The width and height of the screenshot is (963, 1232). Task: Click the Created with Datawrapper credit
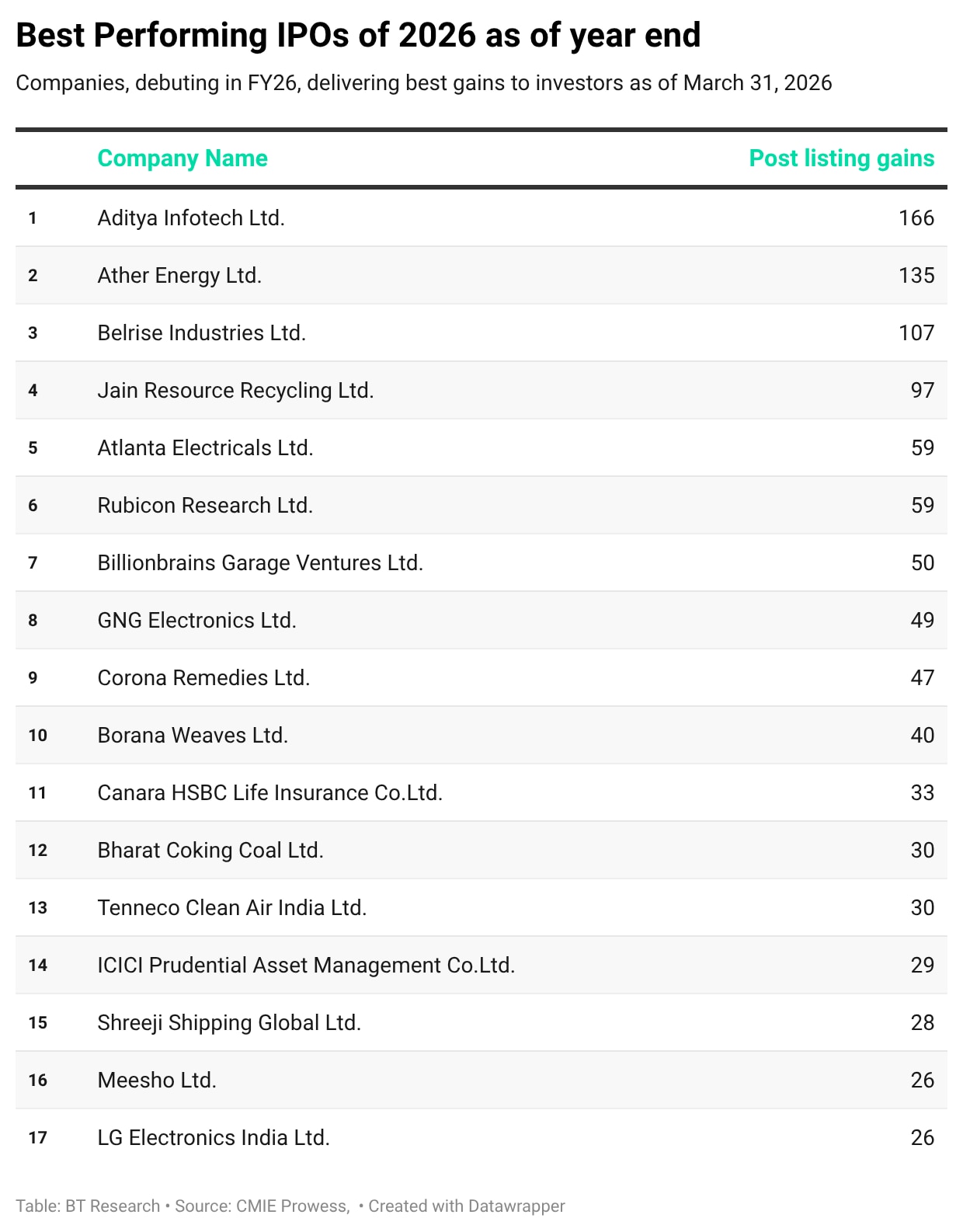pos(466,1206)
